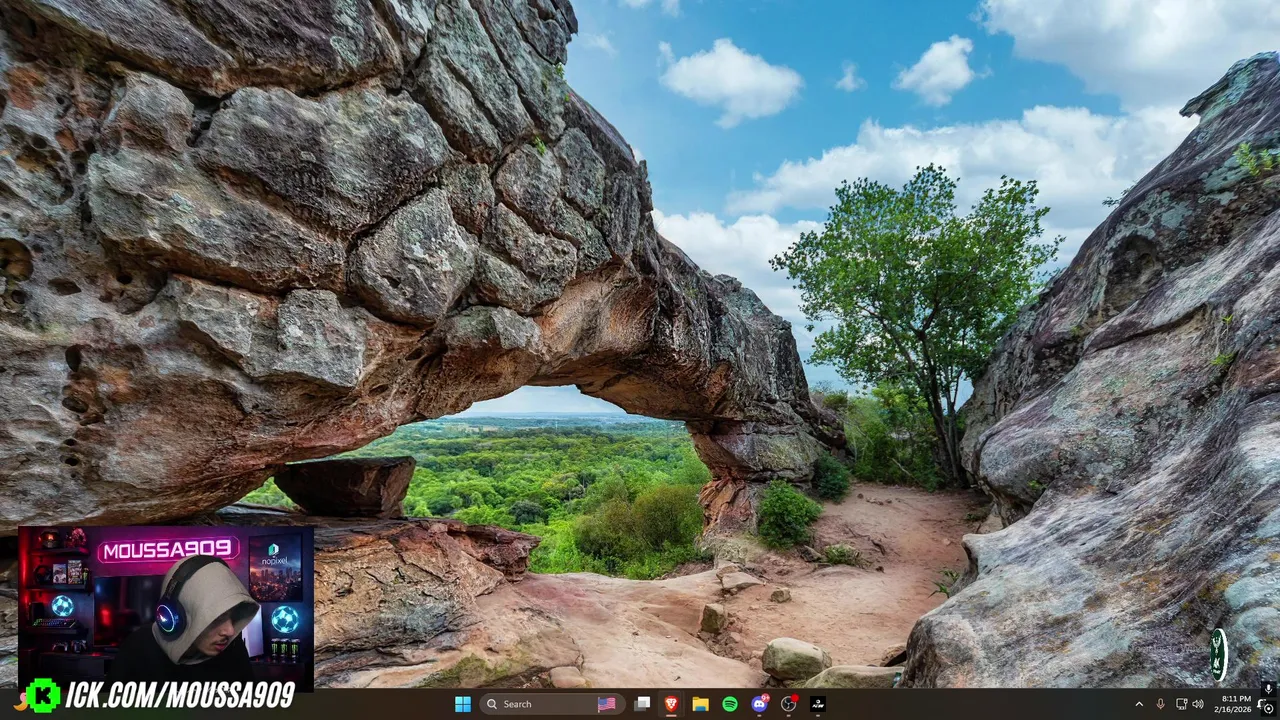This screenshot has width=1280, height=720.
Task: Click the flag icon in the search box
Action: pos(606,704)
